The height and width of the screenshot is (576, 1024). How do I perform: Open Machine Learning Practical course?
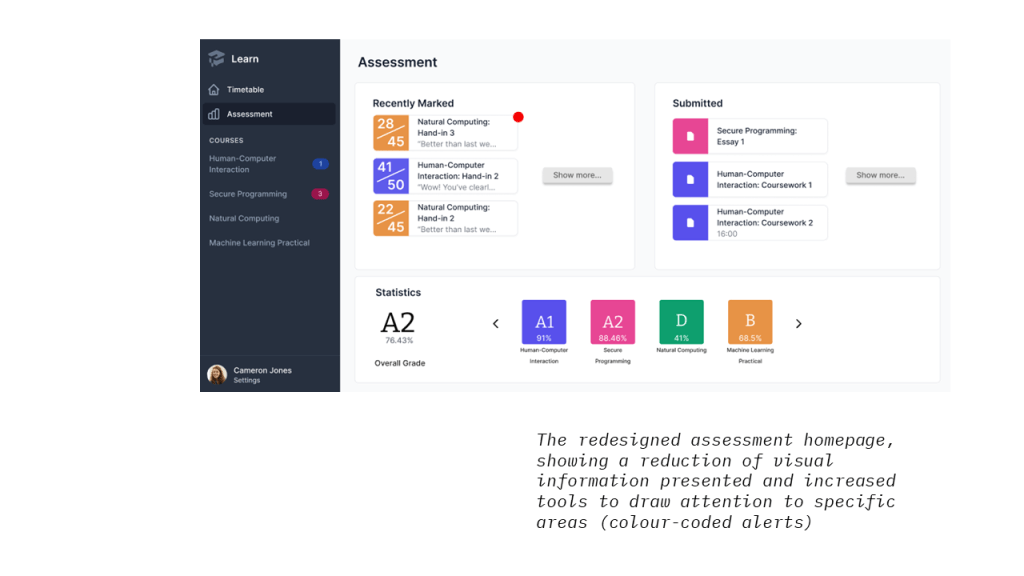point(259,243)
